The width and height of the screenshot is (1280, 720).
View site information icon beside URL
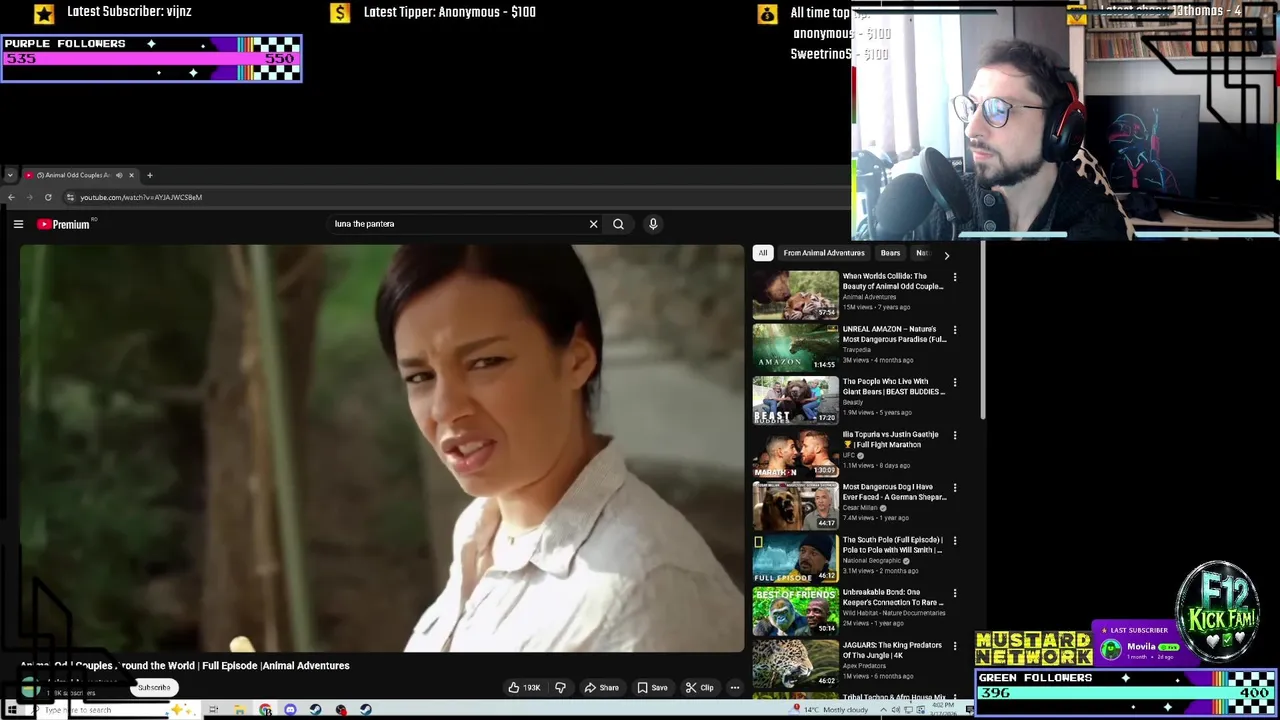pos(70,197)
